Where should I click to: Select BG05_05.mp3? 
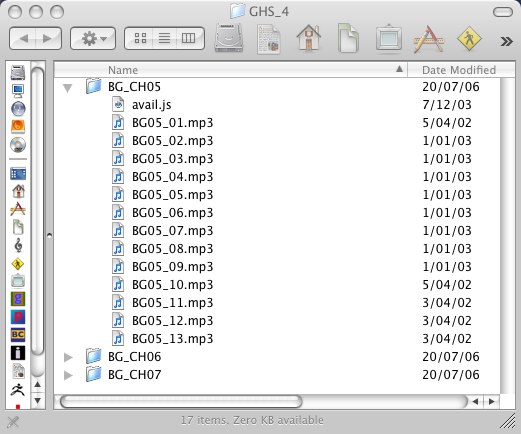(172, 195)
